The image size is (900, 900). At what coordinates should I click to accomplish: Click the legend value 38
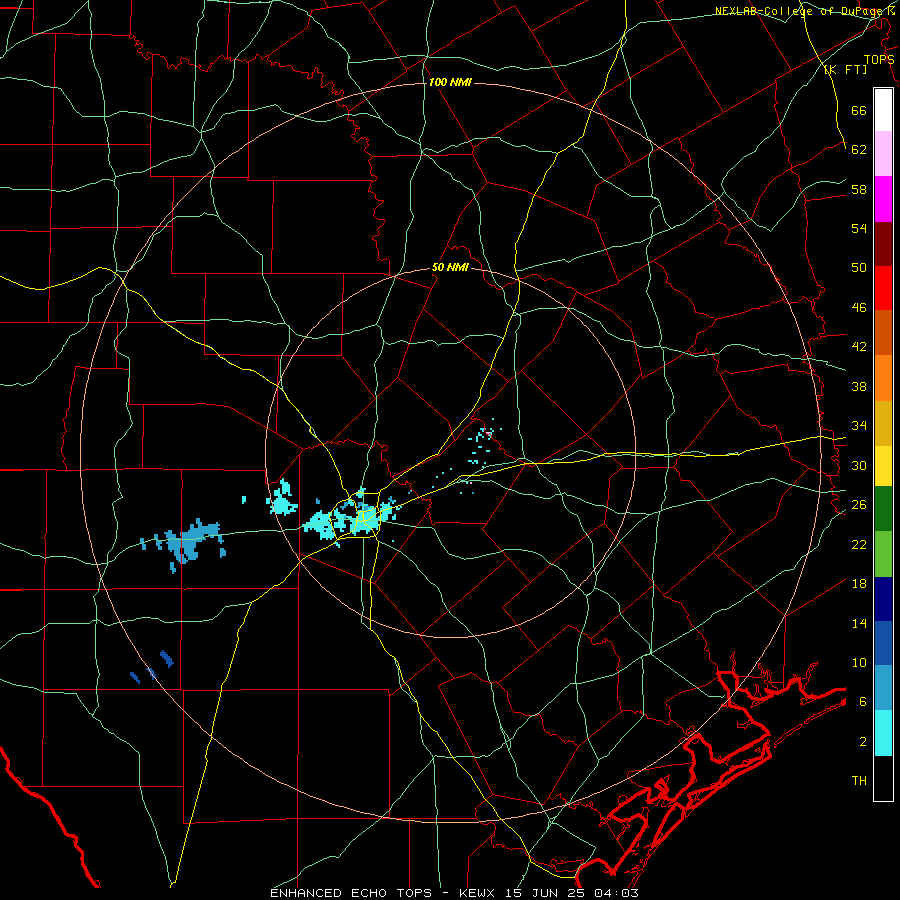[859, 387]
